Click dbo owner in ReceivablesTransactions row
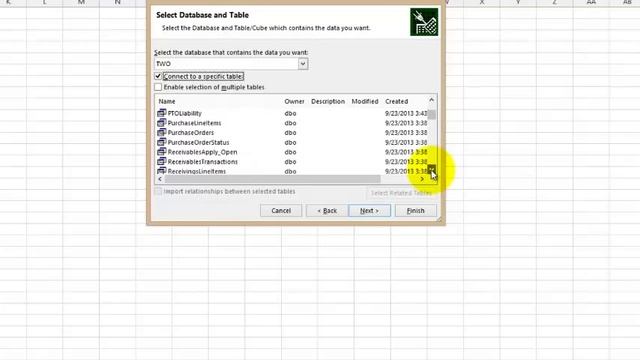The height and width of the screenshot is (360, 640). (290, 162)
